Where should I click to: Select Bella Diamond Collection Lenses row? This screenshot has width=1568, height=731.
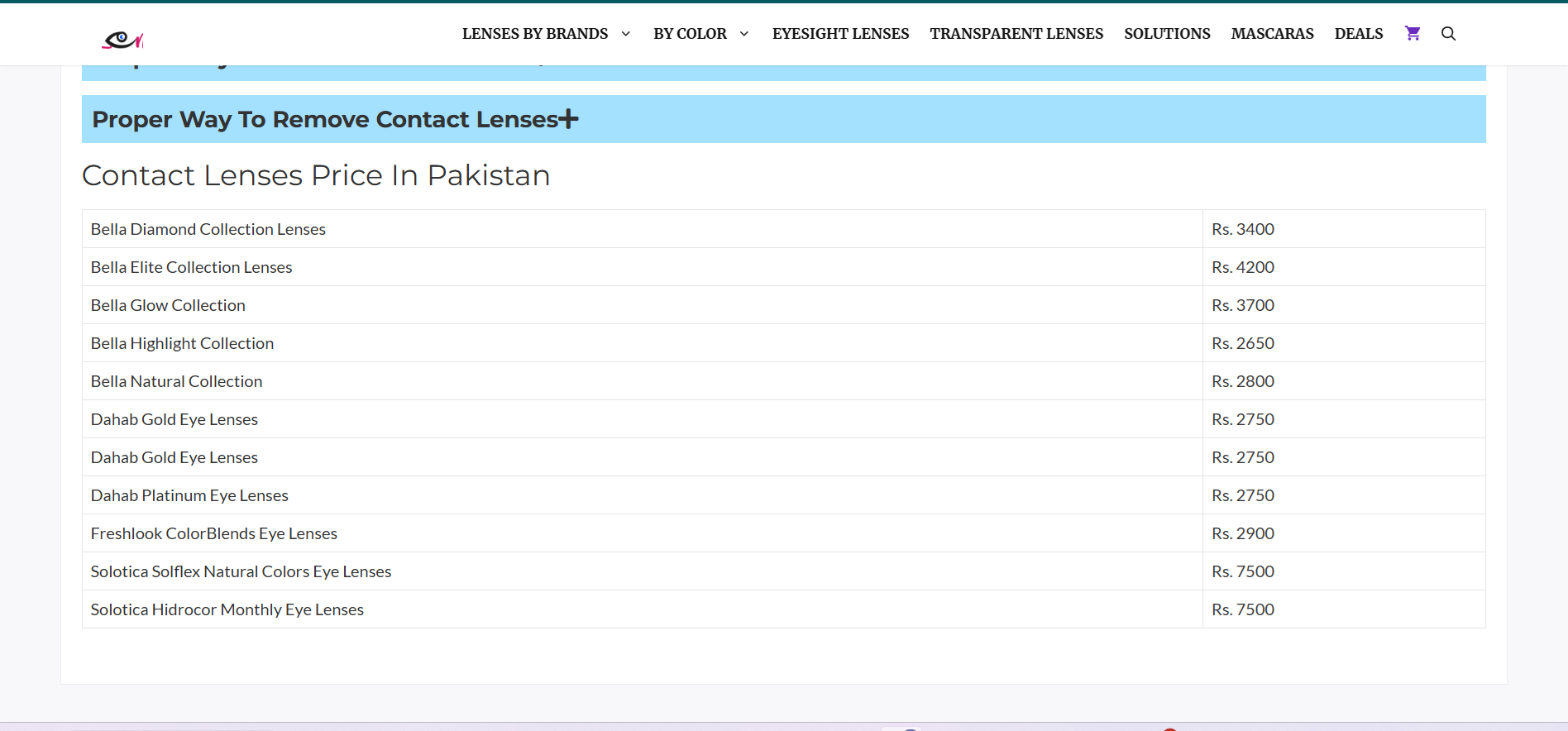pyautogui.click(x=208, y=229)
